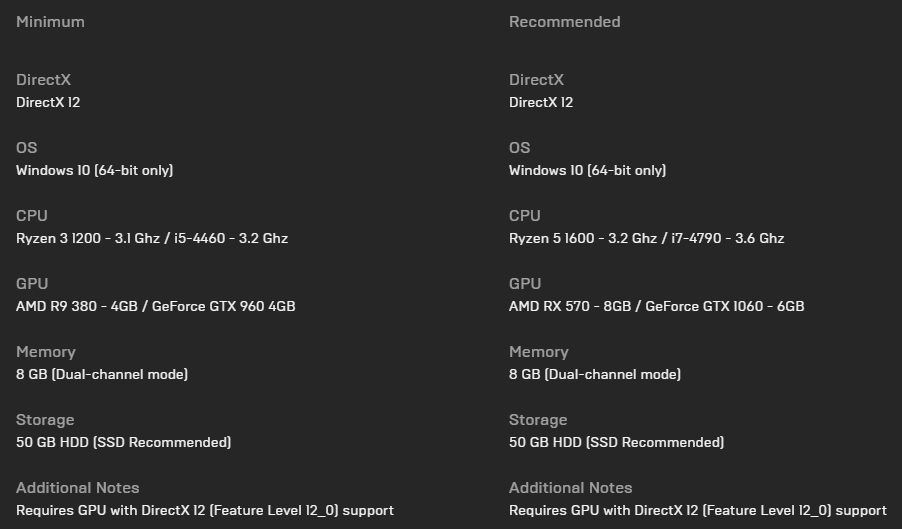902x529 pixels.
Task: Click minimum DirectX 12 value
Action: pyautogui.click(x=48, y=102)
